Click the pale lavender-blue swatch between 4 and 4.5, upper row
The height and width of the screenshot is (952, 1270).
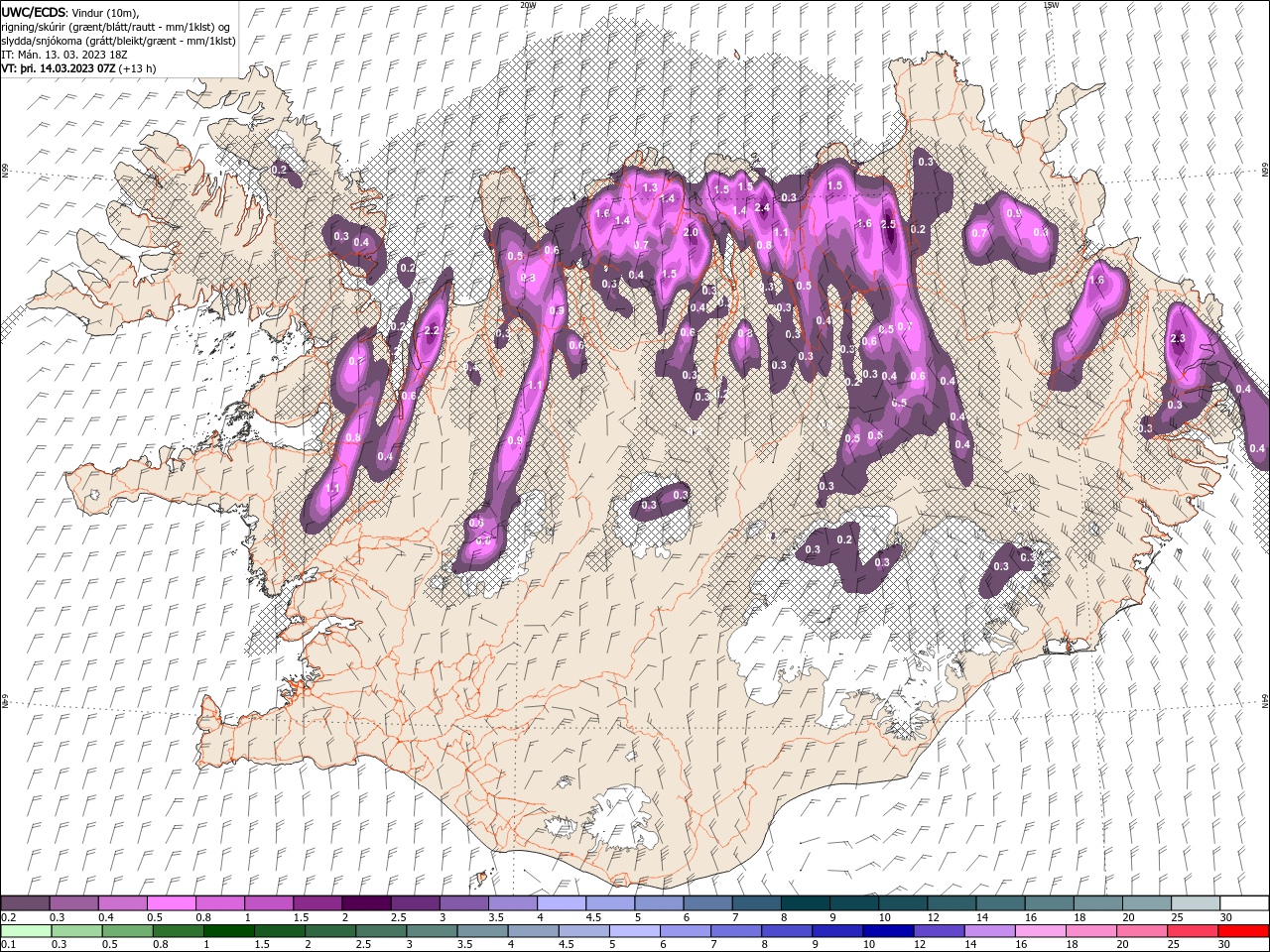561,903
